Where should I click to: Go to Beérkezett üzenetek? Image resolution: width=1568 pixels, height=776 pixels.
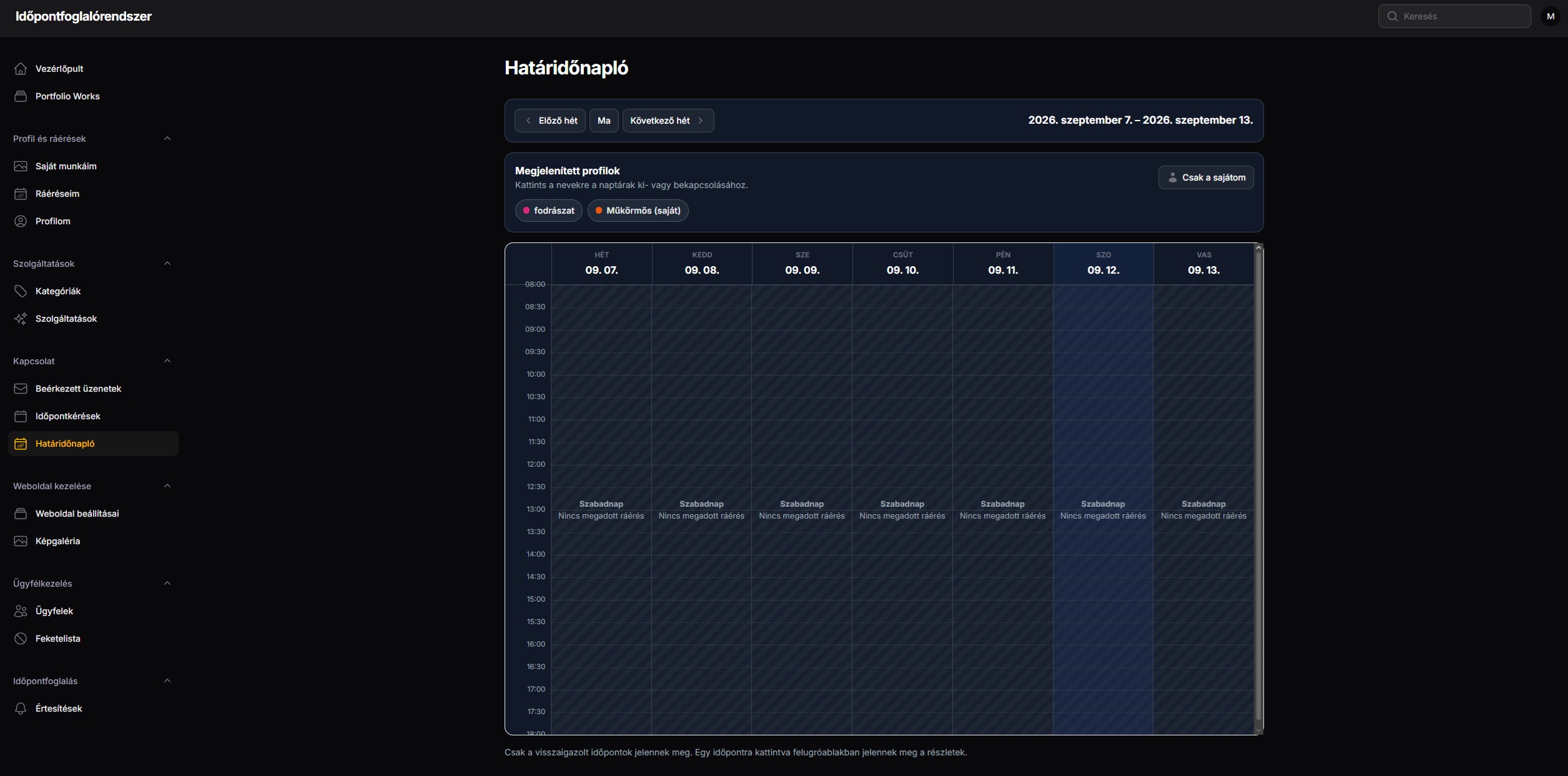tap(93, 389)
